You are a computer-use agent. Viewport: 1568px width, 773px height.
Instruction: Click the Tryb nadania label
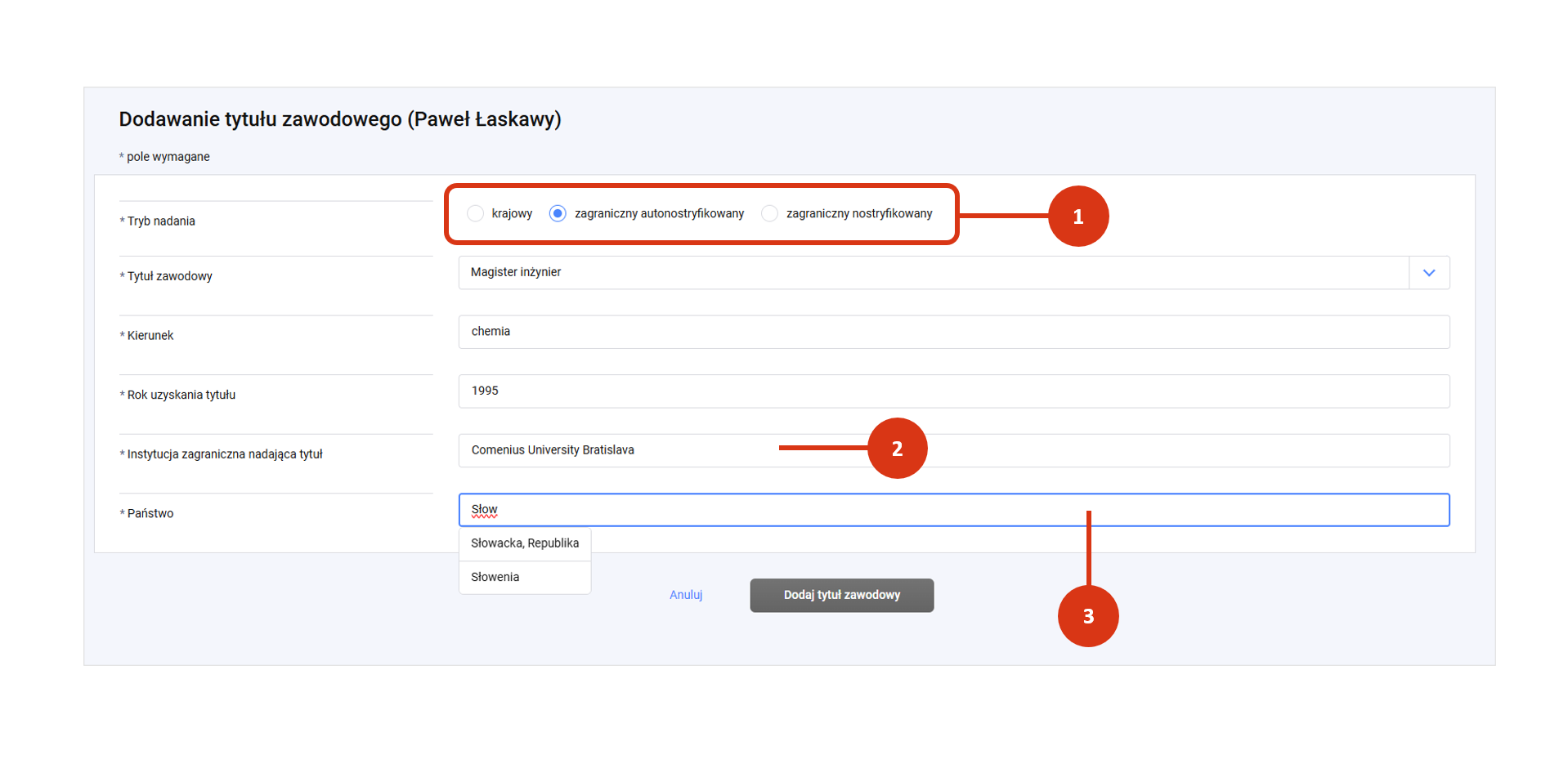point(157,221)
